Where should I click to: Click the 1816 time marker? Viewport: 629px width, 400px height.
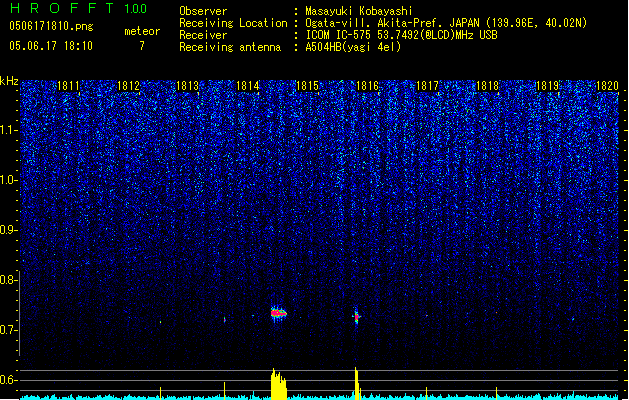coord(367,86)
